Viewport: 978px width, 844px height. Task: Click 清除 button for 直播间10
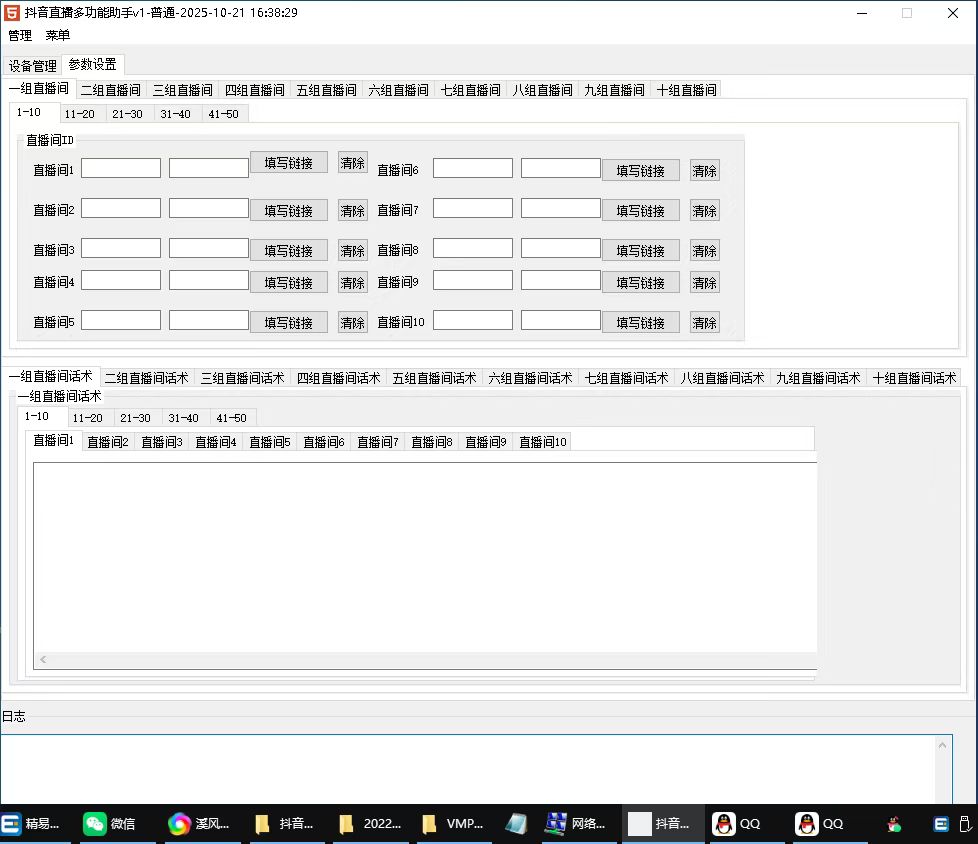(704, 323)
